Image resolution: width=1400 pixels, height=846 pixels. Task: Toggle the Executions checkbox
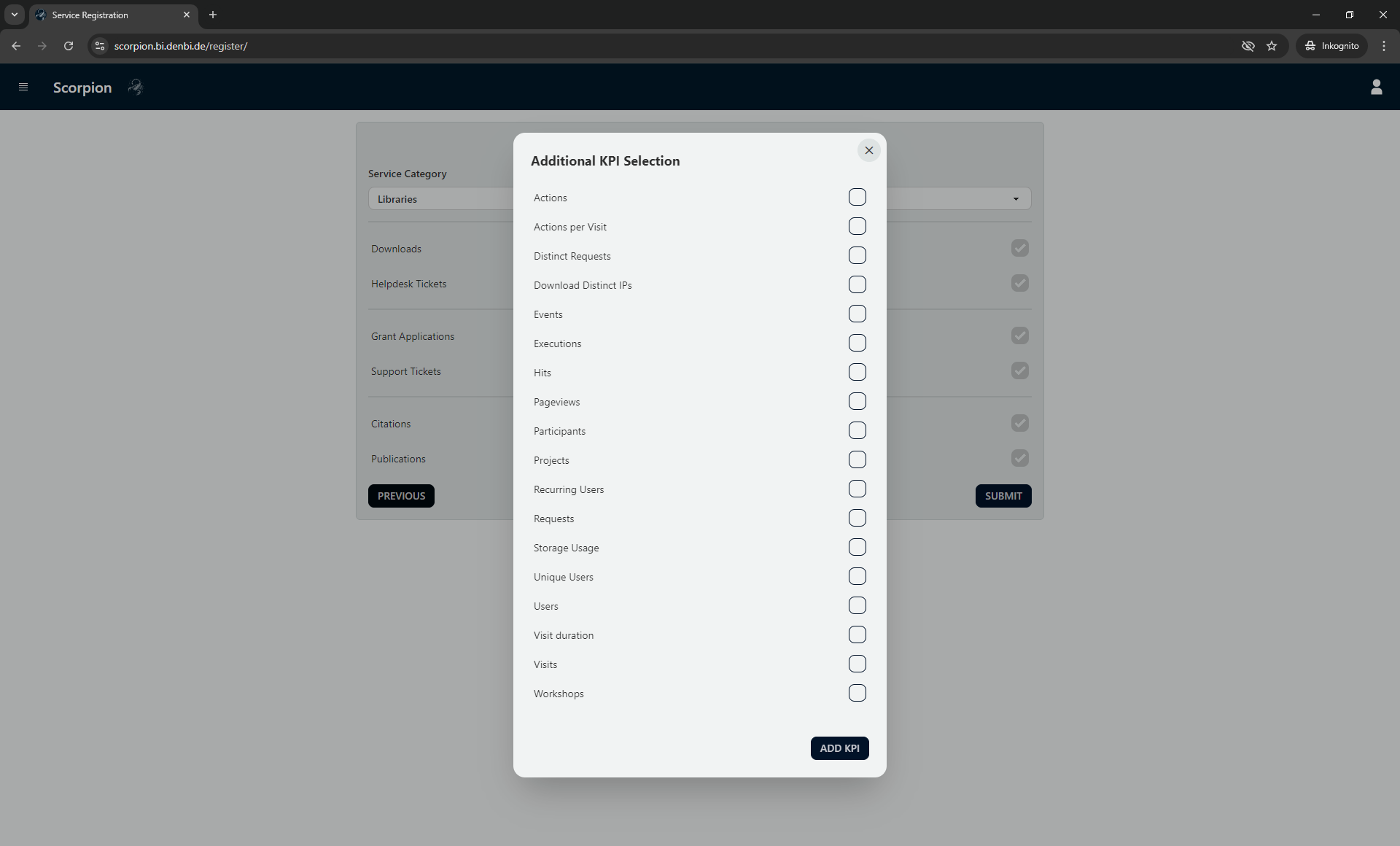857,343
